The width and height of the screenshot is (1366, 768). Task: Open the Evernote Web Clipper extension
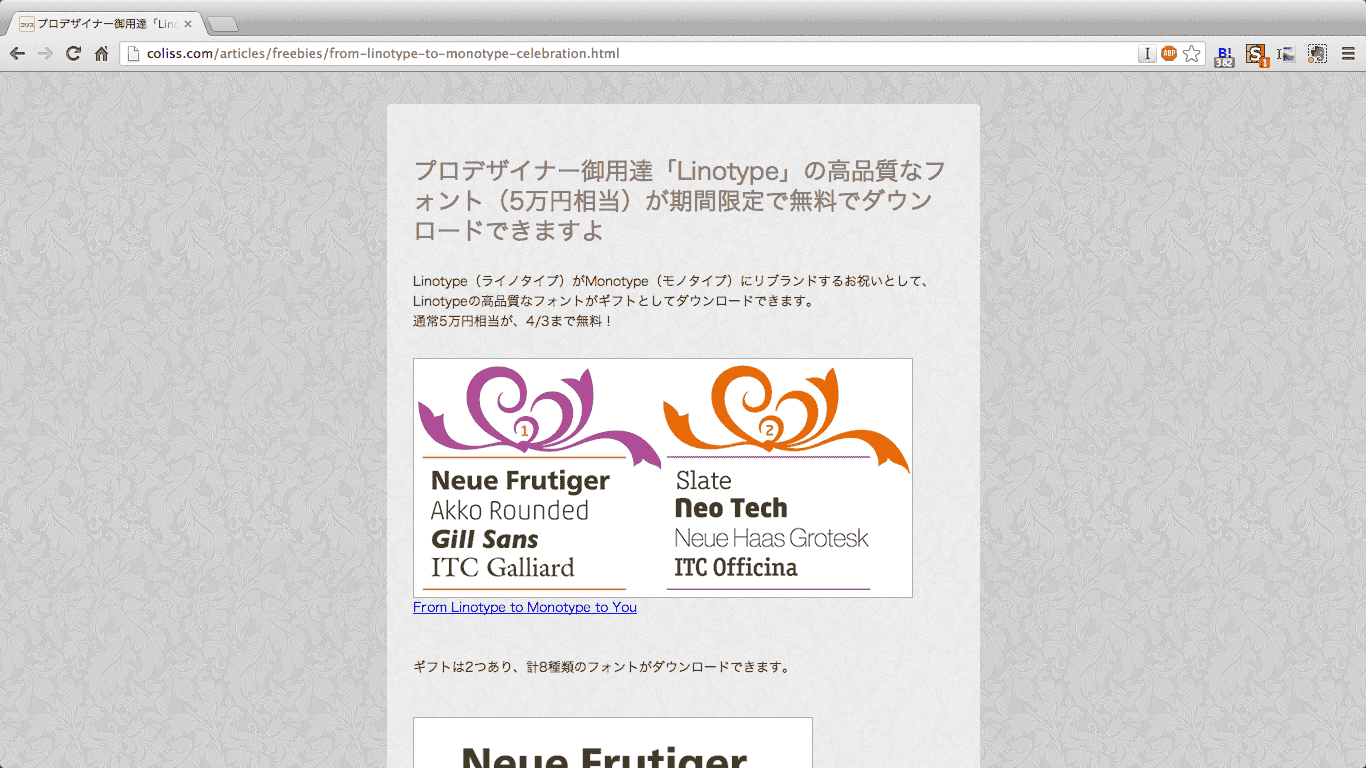tap(1317, 54)
